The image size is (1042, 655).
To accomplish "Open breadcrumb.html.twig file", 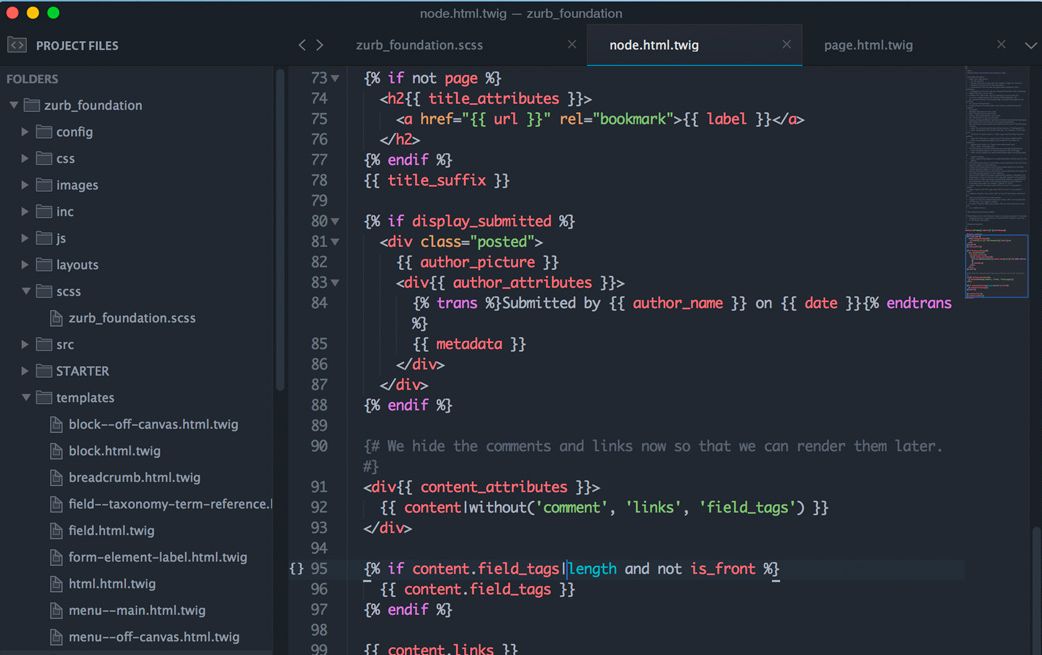I will [134, 477].
